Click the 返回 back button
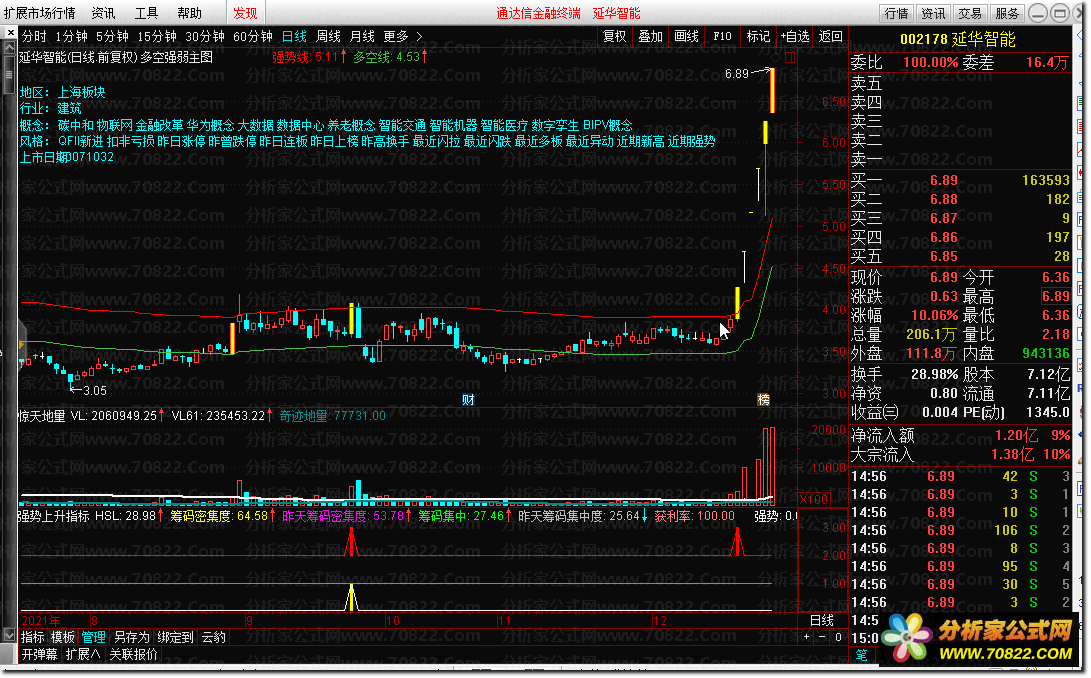 (x=831, y=36)
